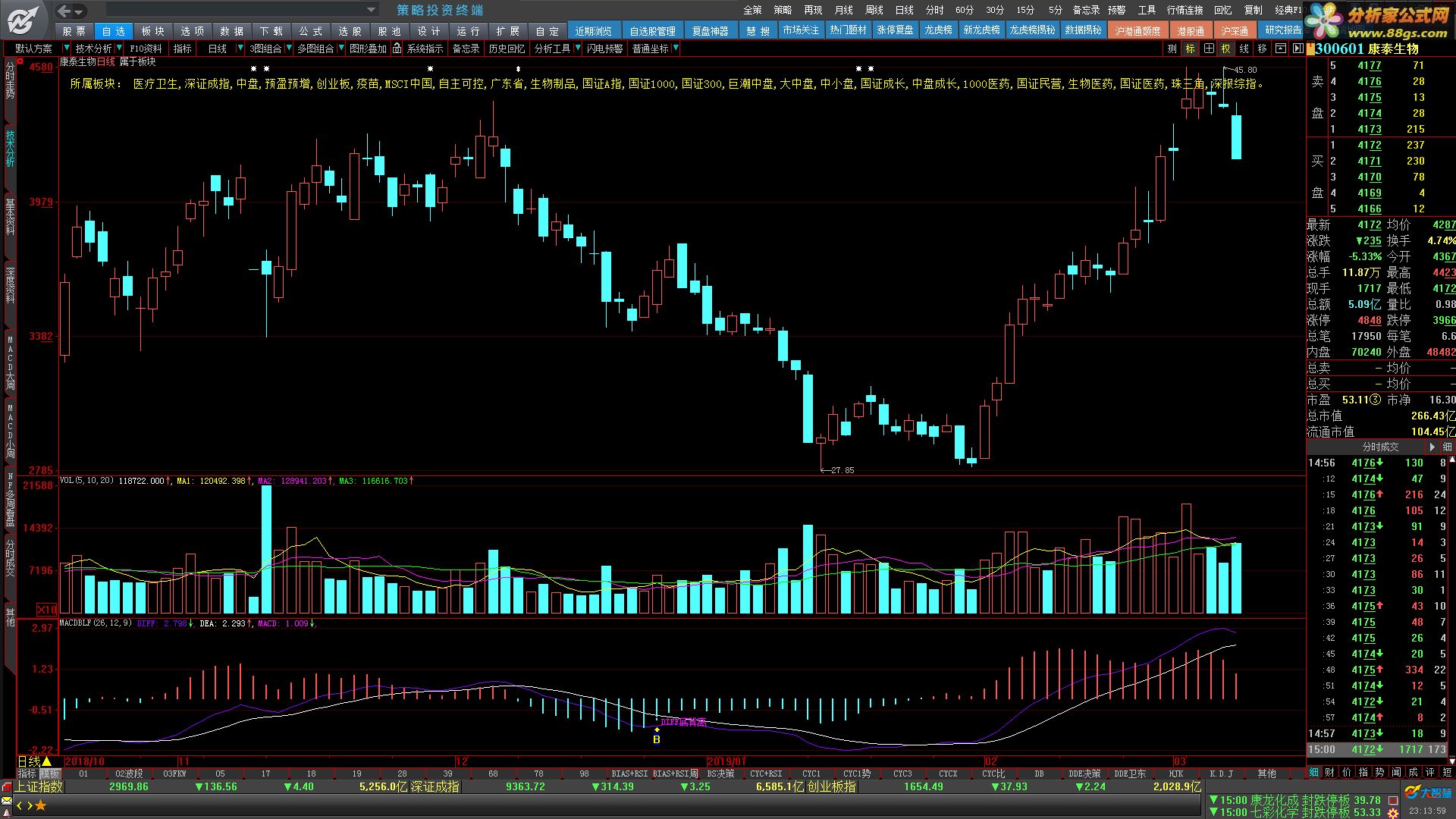The width and height of the screenshot is (1456, 819).
Task: Open the 多图组合 dropdown arrow
Action: 341,49
